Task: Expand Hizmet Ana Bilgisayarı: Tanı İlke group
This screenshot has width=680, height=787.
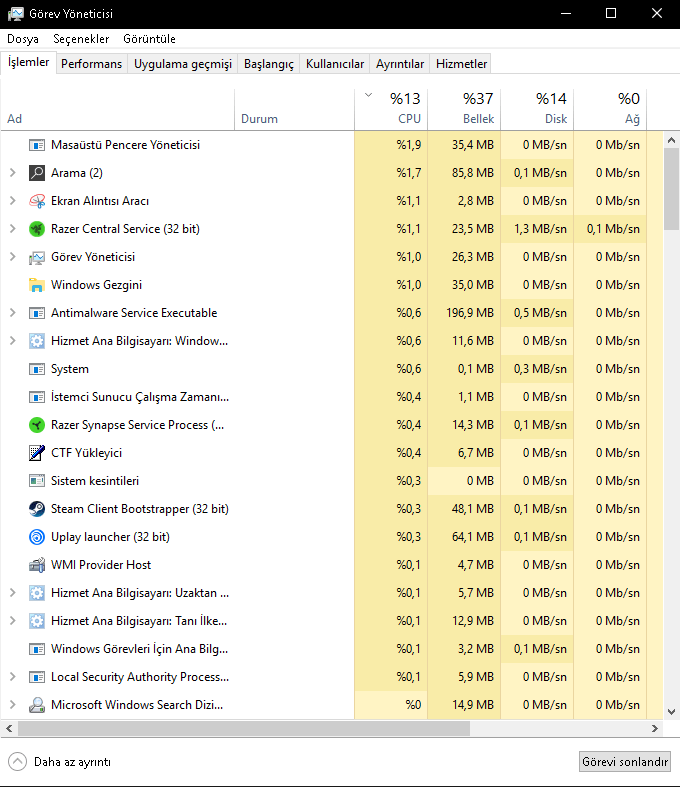Action: point(13,621)
